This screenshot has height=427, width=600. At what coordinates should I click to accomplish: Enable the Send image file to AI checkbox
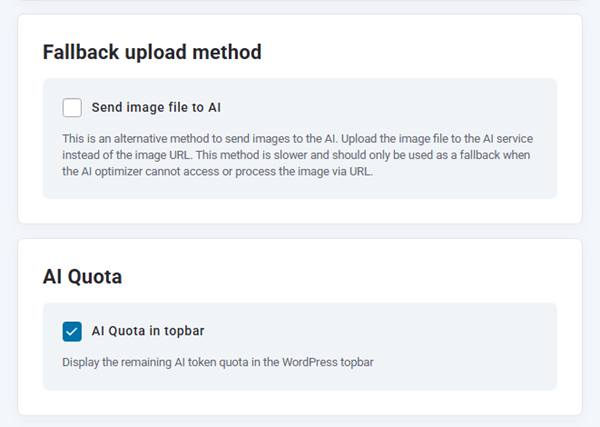pos(72,107)
